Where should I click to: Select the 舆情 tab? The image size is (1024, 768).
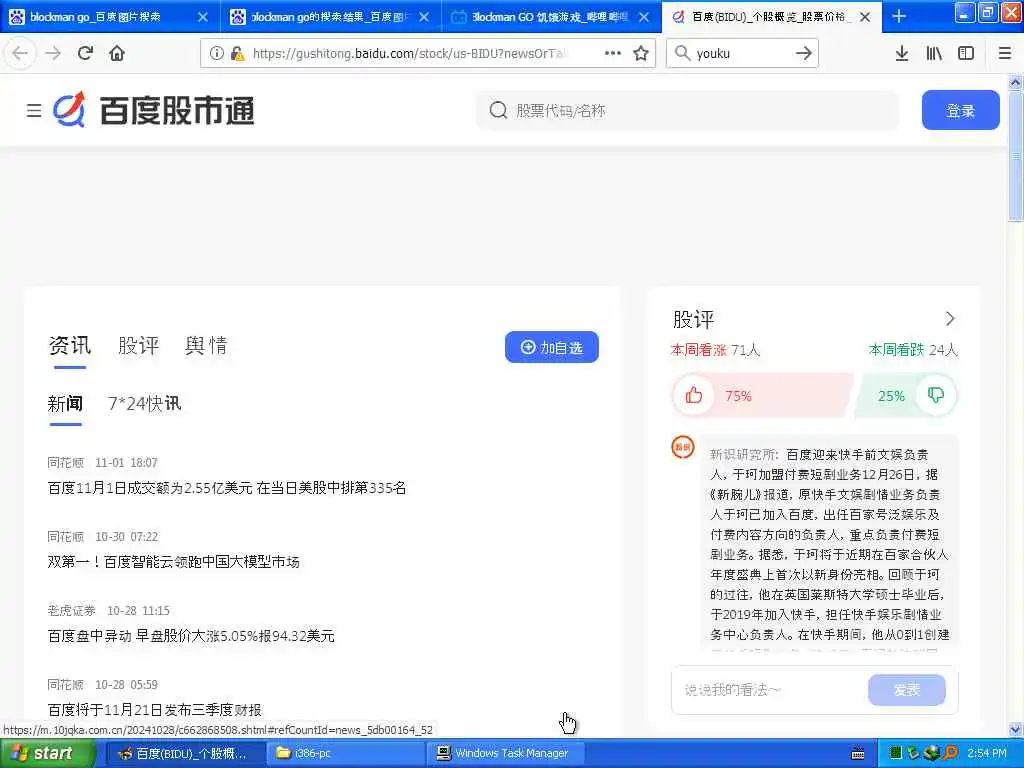tap(206, 345)
